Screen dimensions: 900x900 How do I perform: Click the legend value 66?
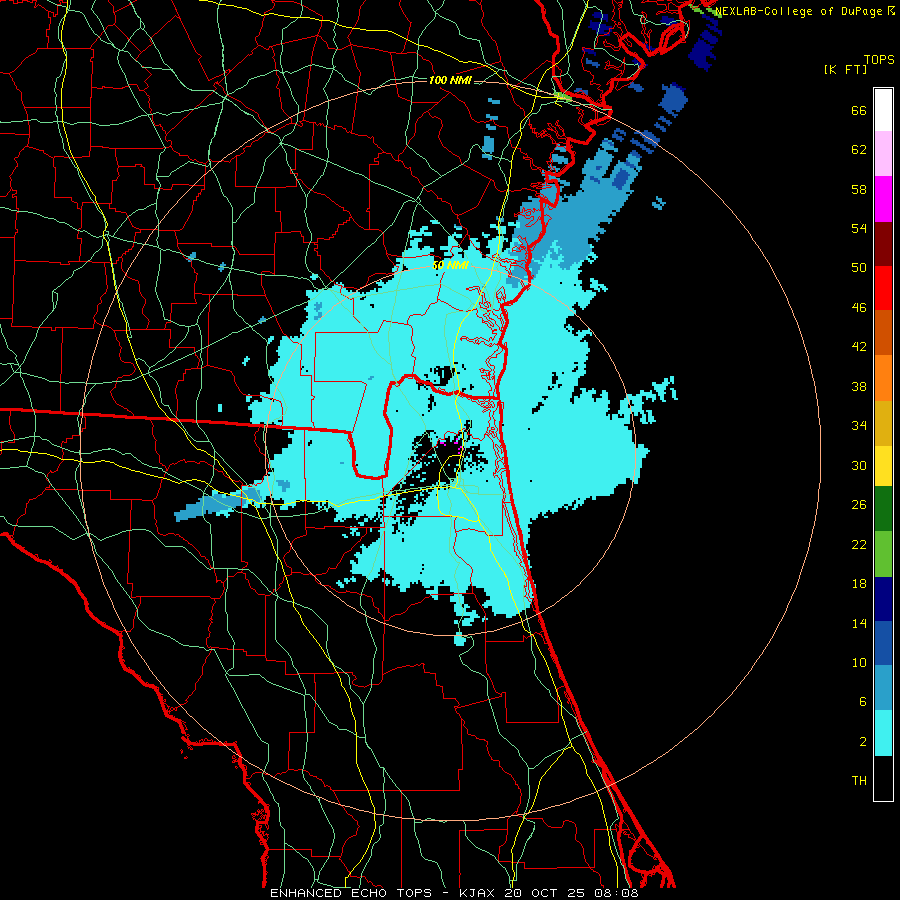coord(859,110)
